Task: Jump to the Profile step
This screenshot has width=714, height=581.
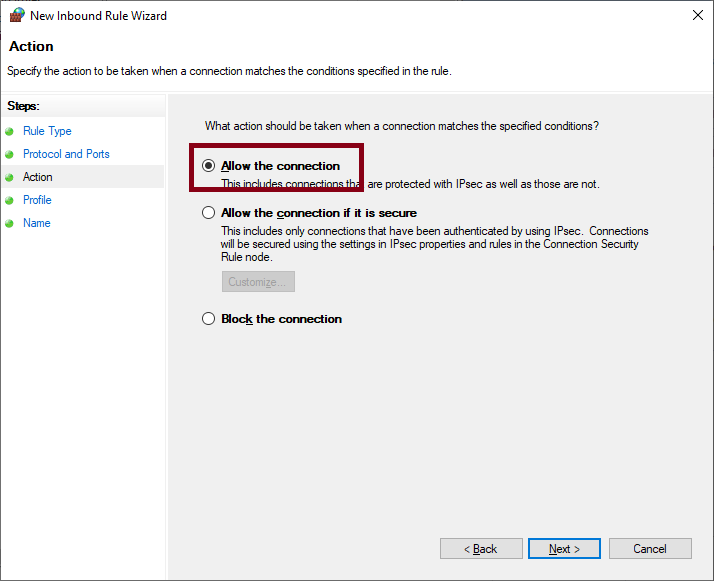Action: 37,200
